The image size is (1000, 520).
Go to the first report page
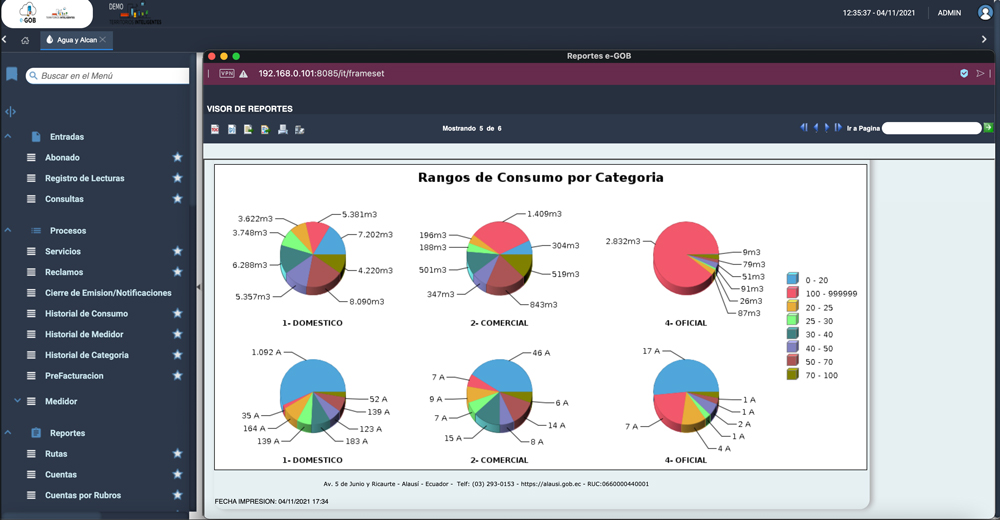click(x=804, y=128)
